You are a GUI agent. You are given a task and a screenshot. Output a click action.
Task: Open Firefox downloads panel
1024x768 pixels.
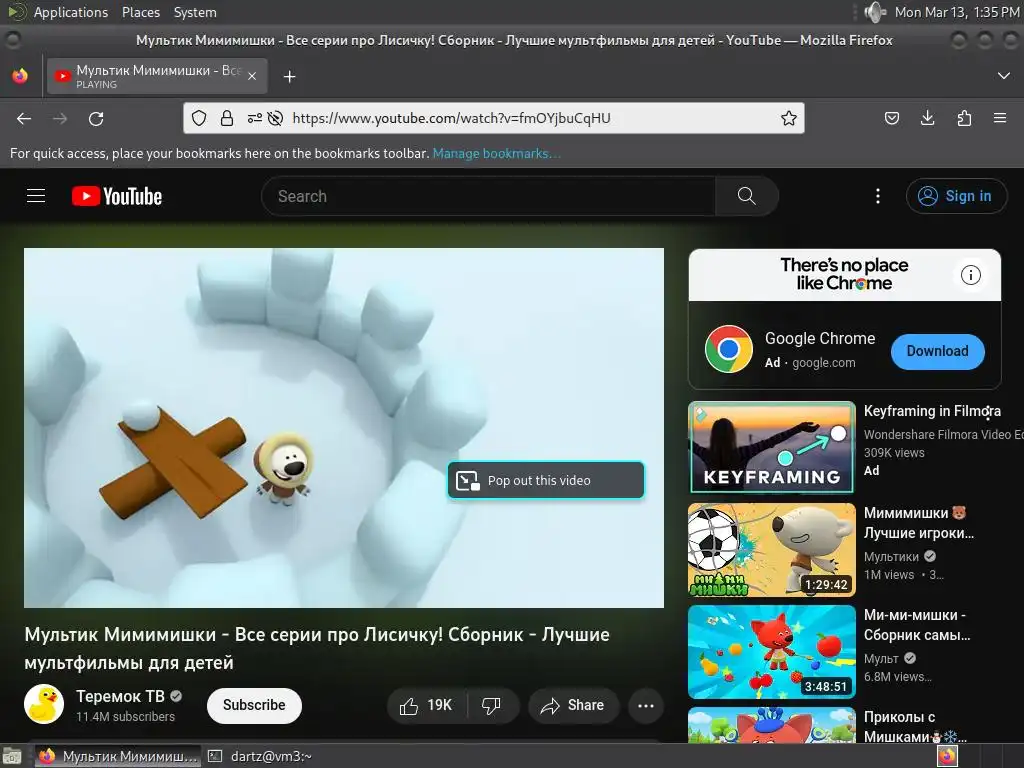(927, 118)
